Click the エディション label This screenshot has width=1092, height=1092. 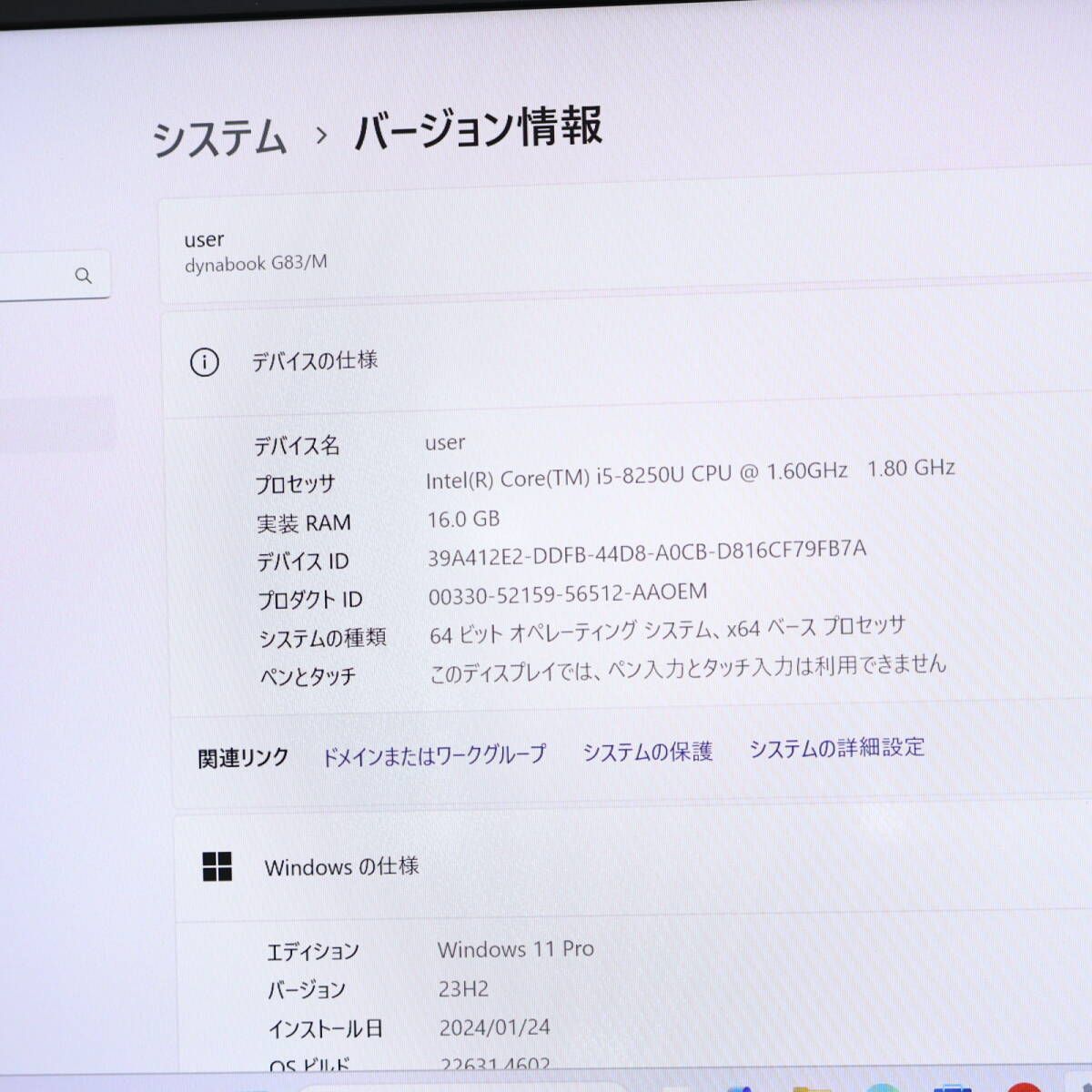[x=313, y=952]
